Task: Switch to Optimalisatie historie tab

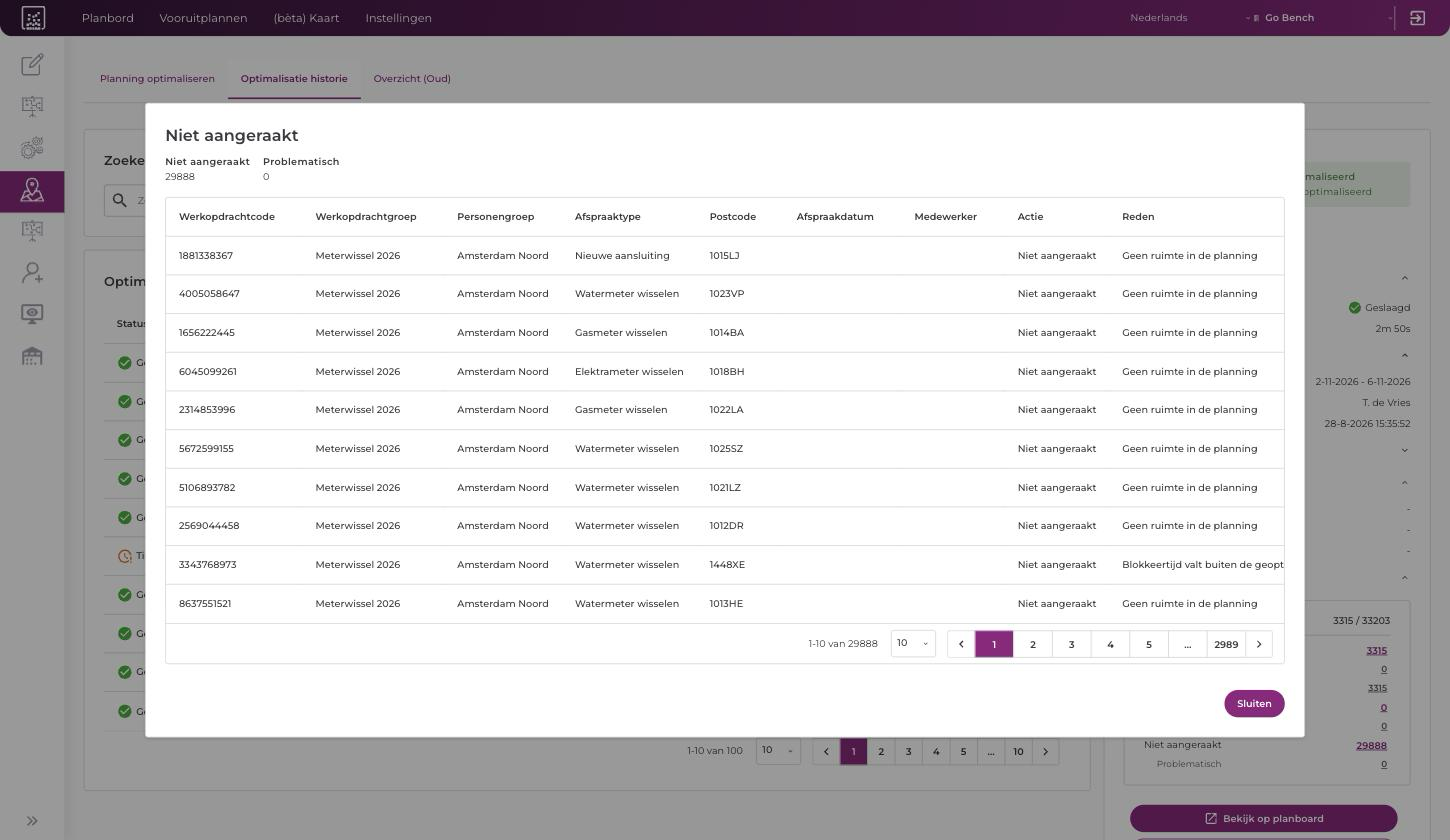Action: pyautogui.click(x=294, y=79)
